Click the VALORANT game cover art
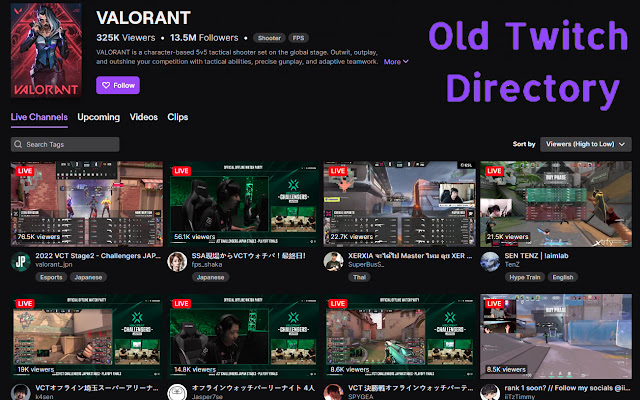This screenshot has width=640, height=400. [46, 50]
